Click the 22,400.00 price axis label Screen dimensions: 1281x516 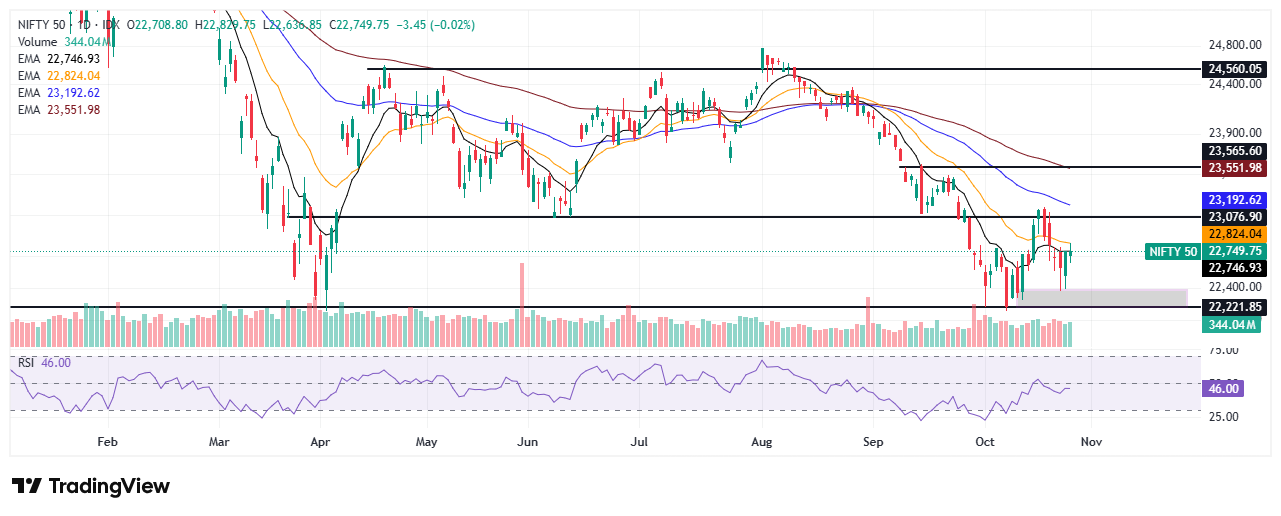click(x=1236, y=287)
